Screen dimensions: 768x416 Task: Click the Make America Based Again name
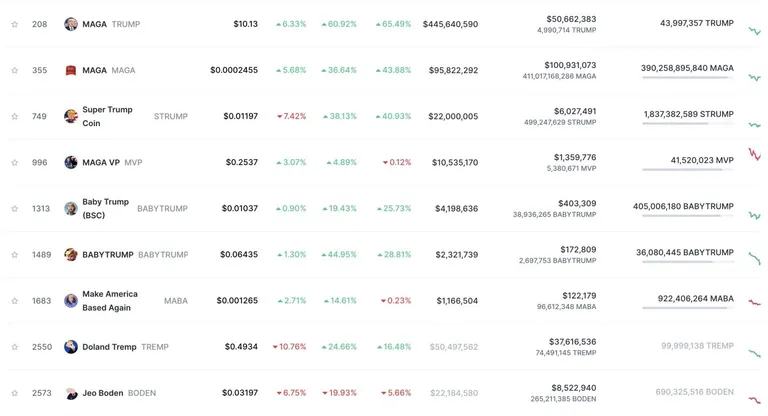110,300
